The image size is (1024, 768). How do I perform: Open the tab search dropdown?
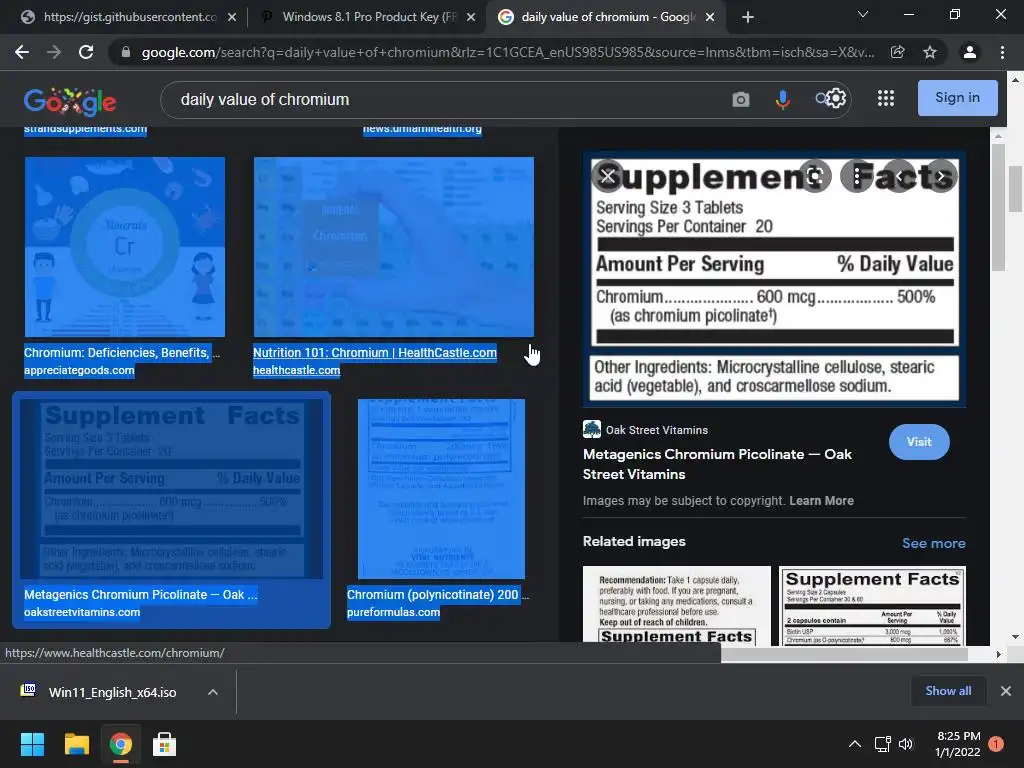tap(863, 14)
